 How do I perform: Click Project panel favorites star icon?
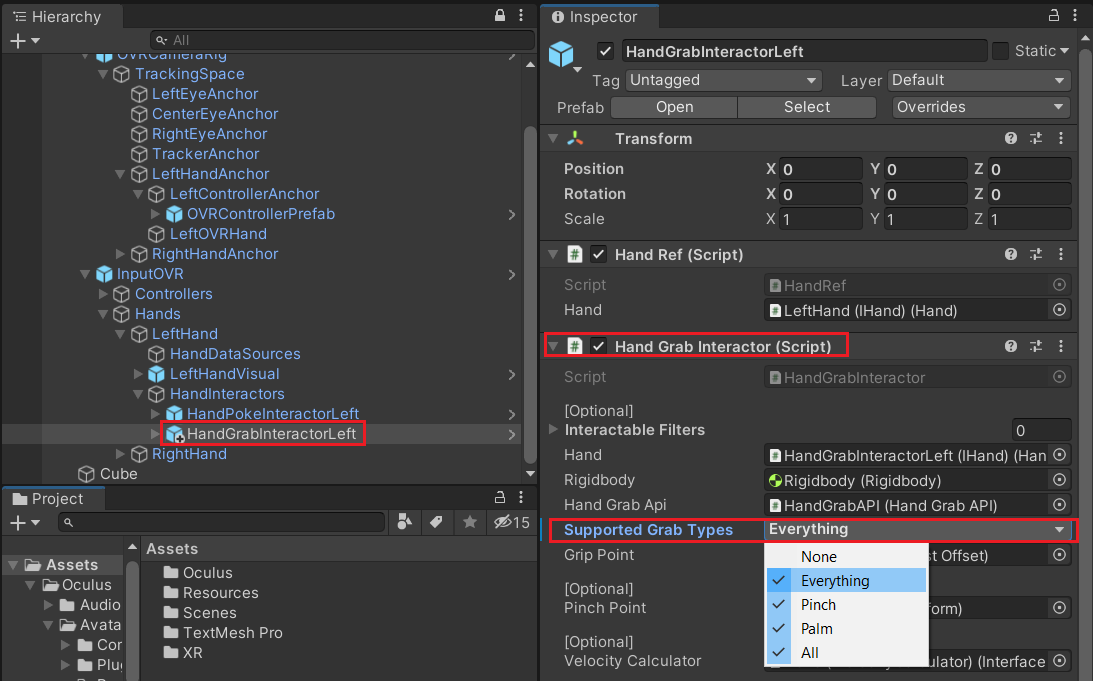469,522
